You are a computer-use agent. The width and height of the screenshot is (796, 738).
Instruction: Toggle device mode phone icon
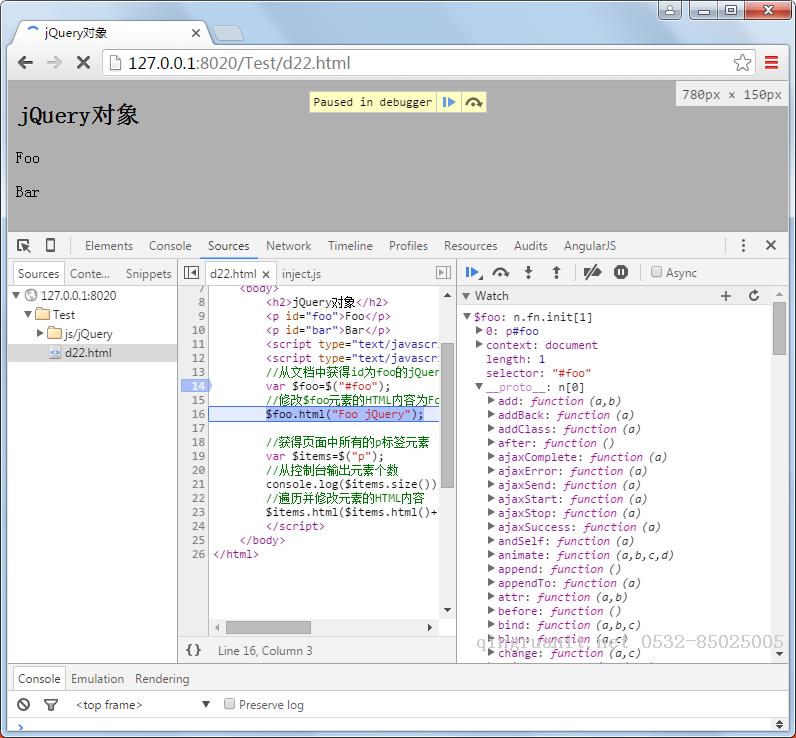tap(50, 246)
